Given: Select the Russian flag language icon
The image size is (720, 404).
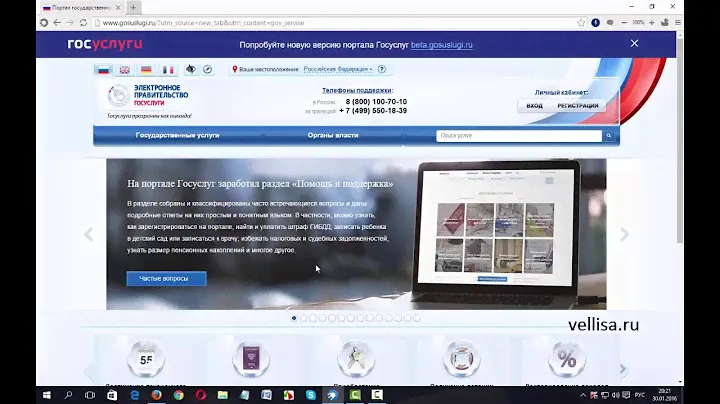Looking at the screenshot, I should point(102,70).
